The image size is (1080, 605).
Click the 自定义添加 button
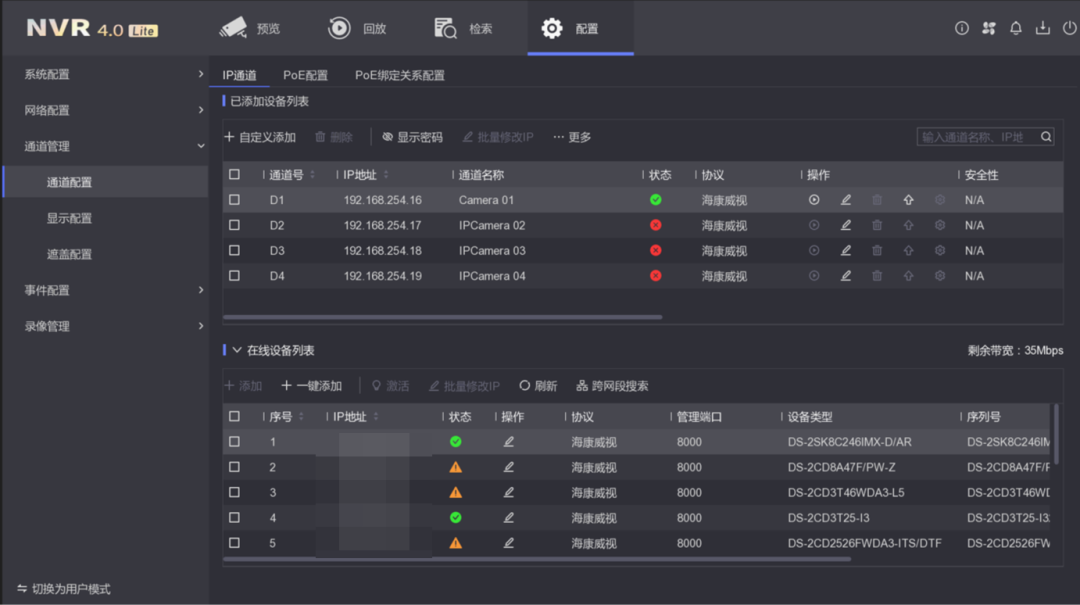(x=260, y=137)
